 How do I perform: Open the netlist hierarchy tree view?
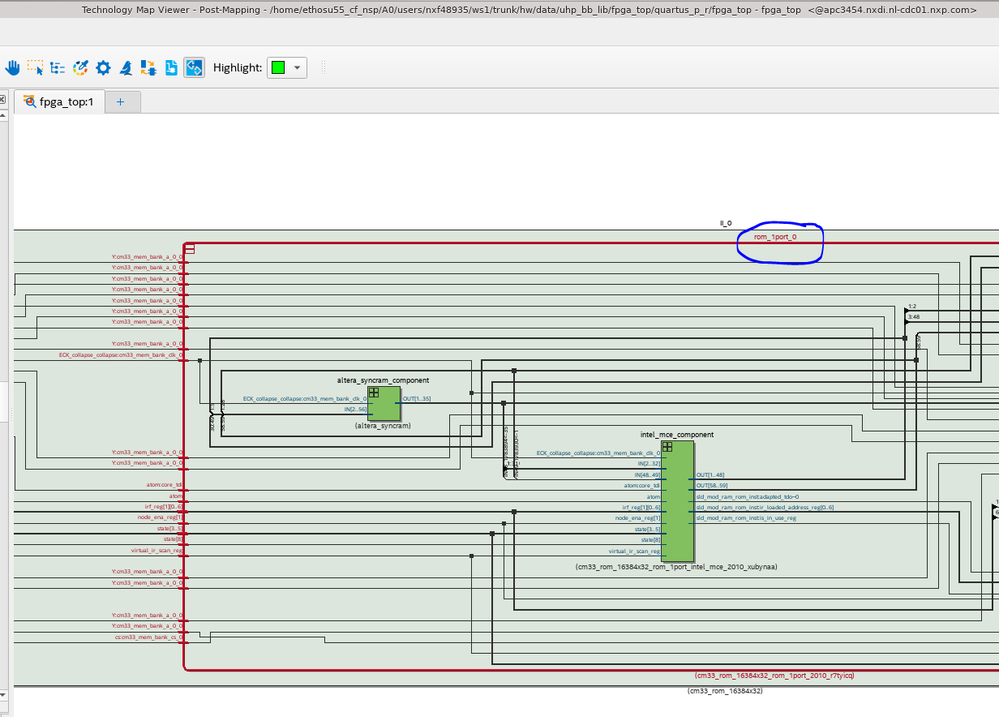pos(57,68)
